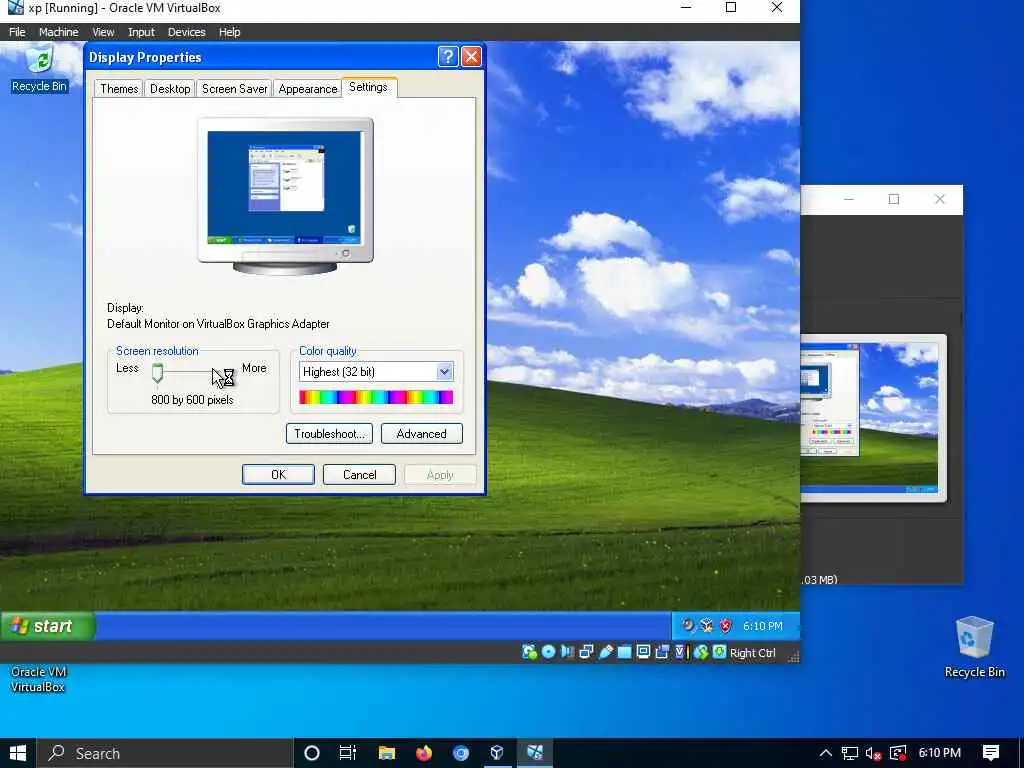Click the audio indicator in VirtualBox status bar
1024x768 pixels.
point(568,652)
